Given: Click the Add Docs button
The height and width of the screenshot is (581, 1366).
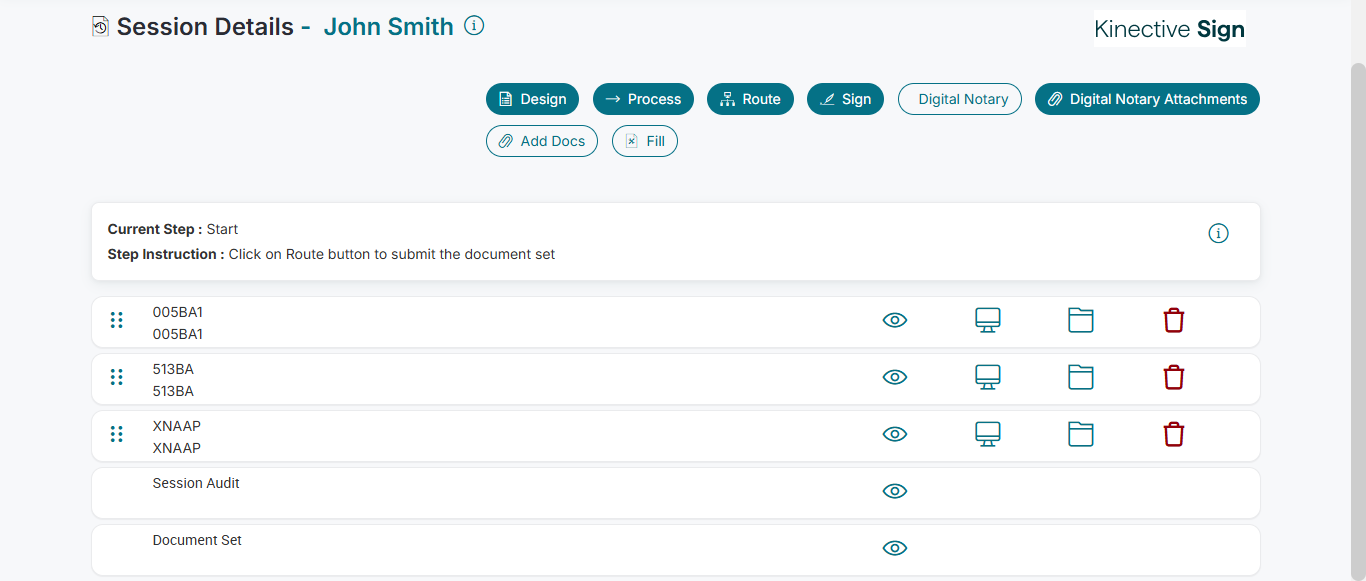Looking at the screenshot, I should click(541, 141).
